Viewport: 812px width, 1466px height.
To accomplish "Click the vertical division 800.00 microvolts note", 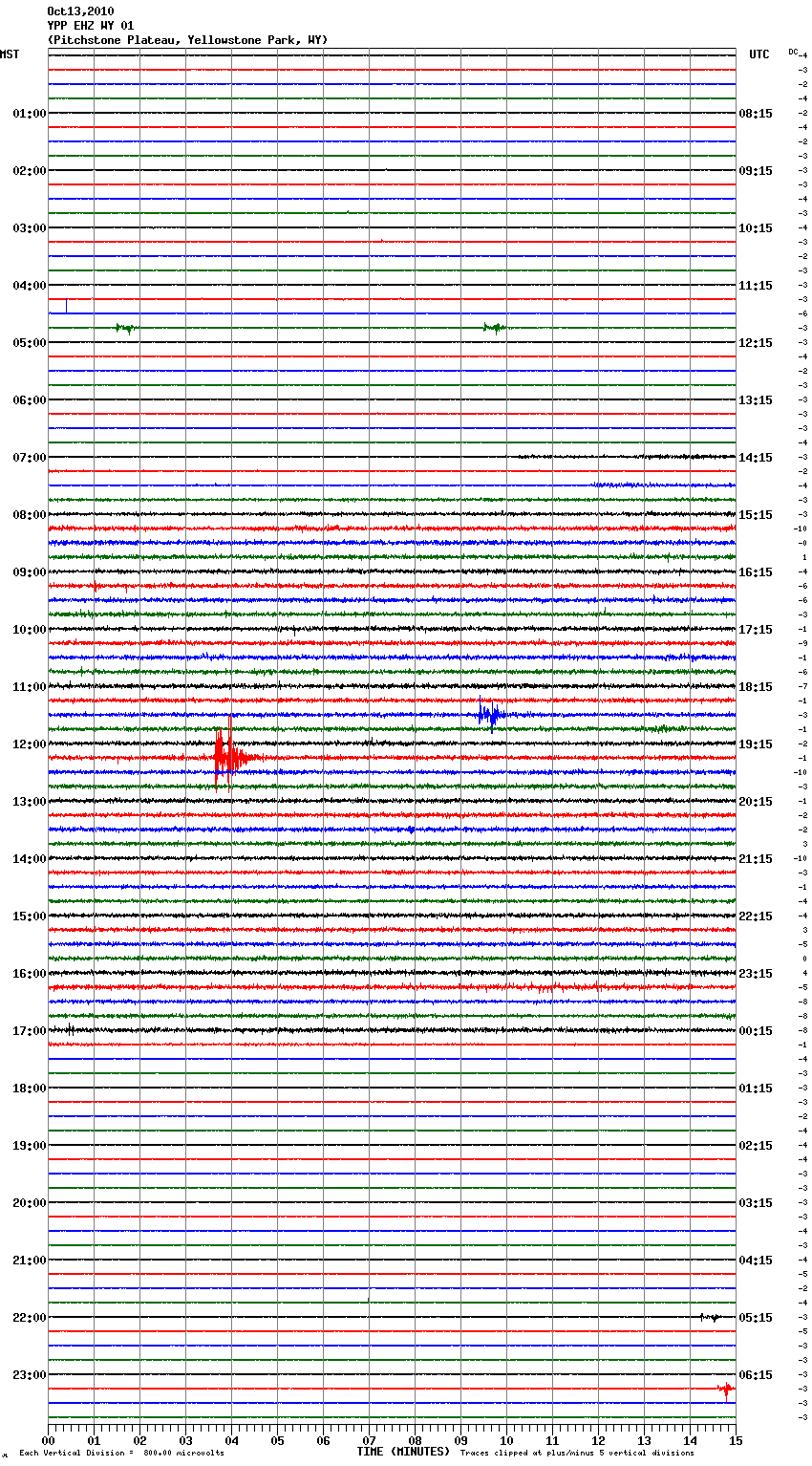I will coord(121,1454).
